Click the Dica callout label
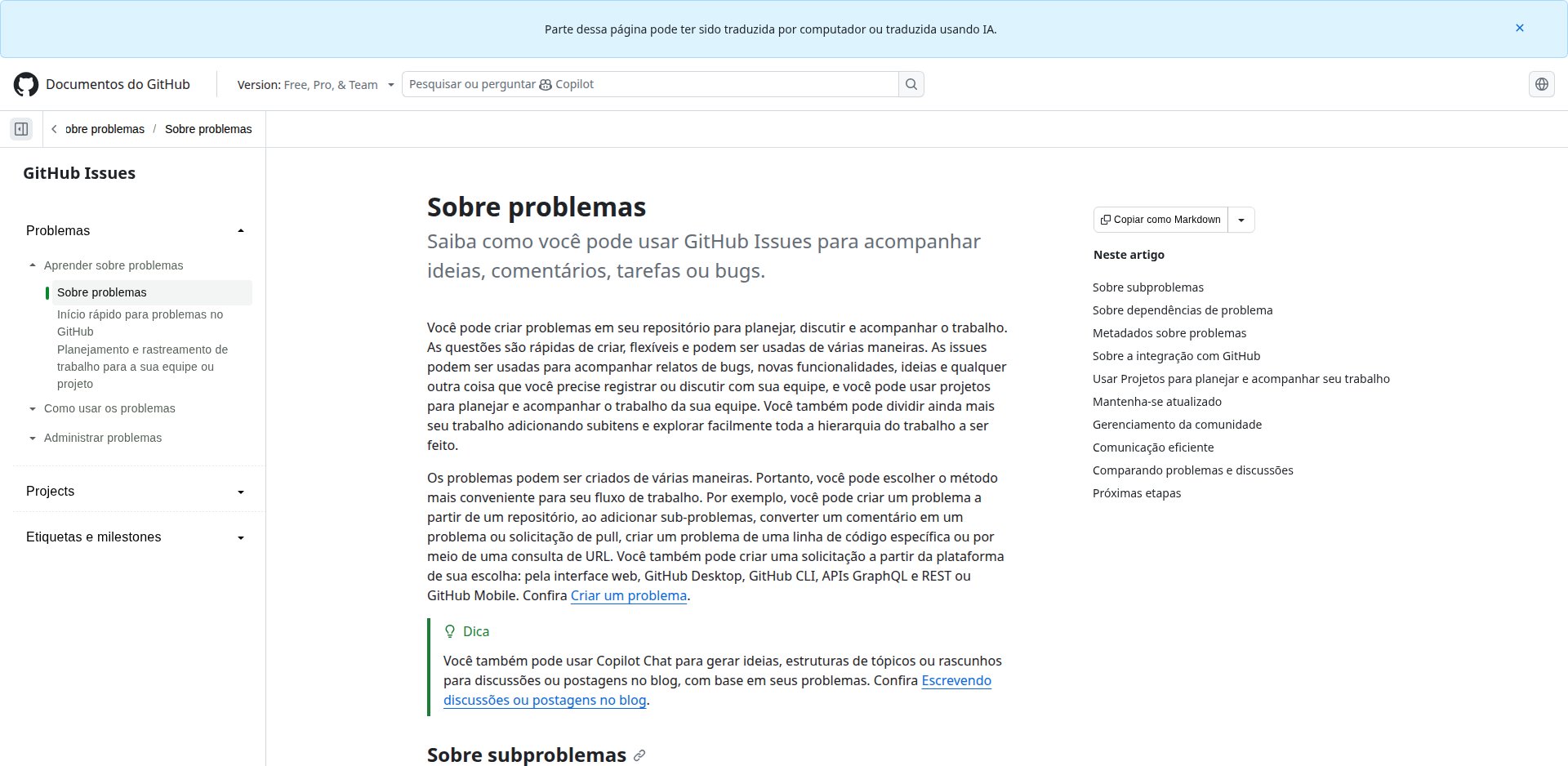The image size is (1568, 766). point(476,631)
